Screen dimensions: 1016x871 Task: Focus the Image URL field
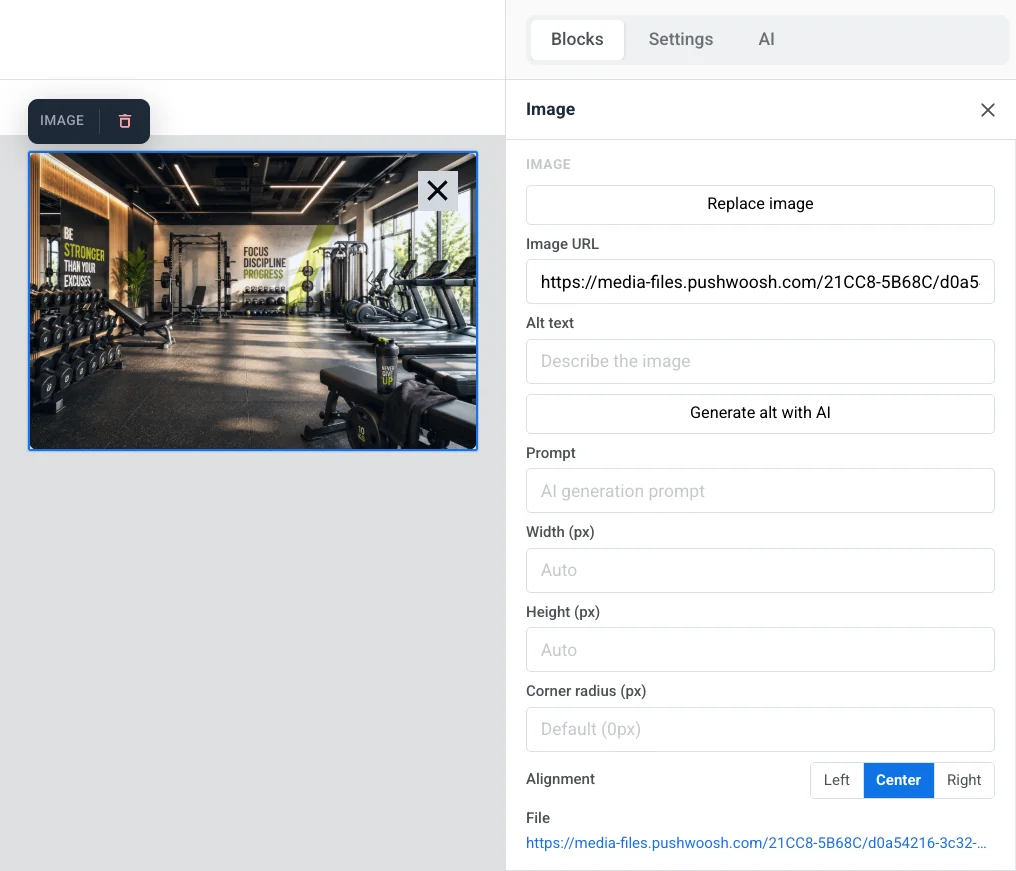(x=760, y=282)
